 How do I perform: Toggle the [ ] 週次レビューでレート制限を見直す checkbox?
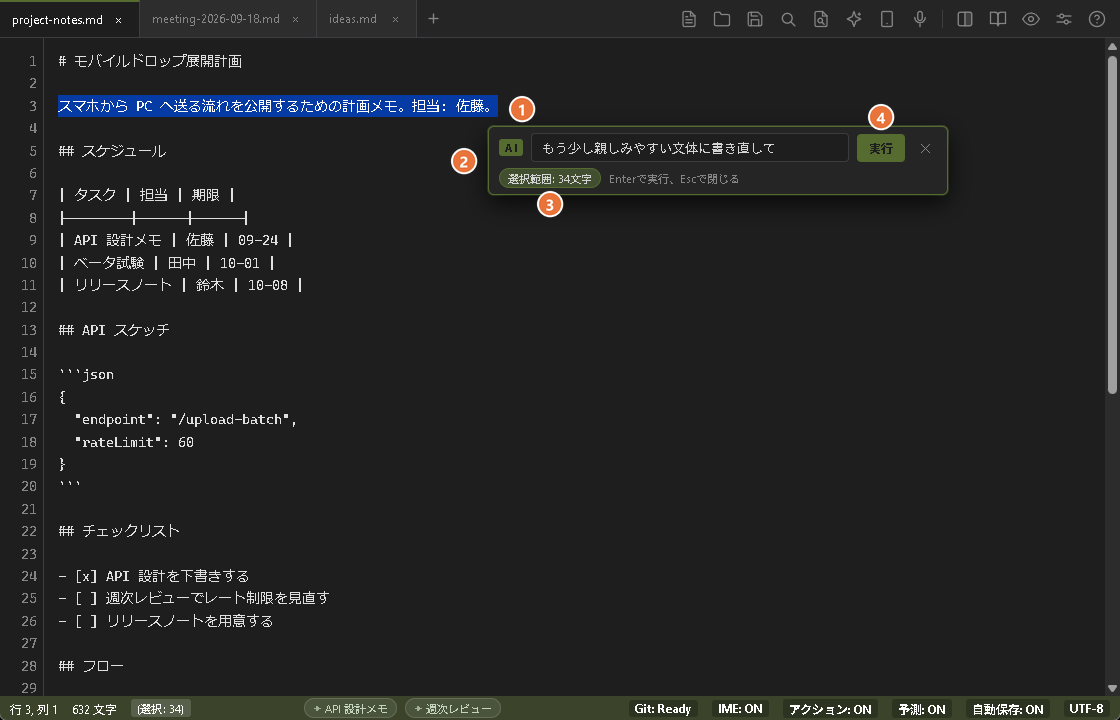click(x=86, y=598)
